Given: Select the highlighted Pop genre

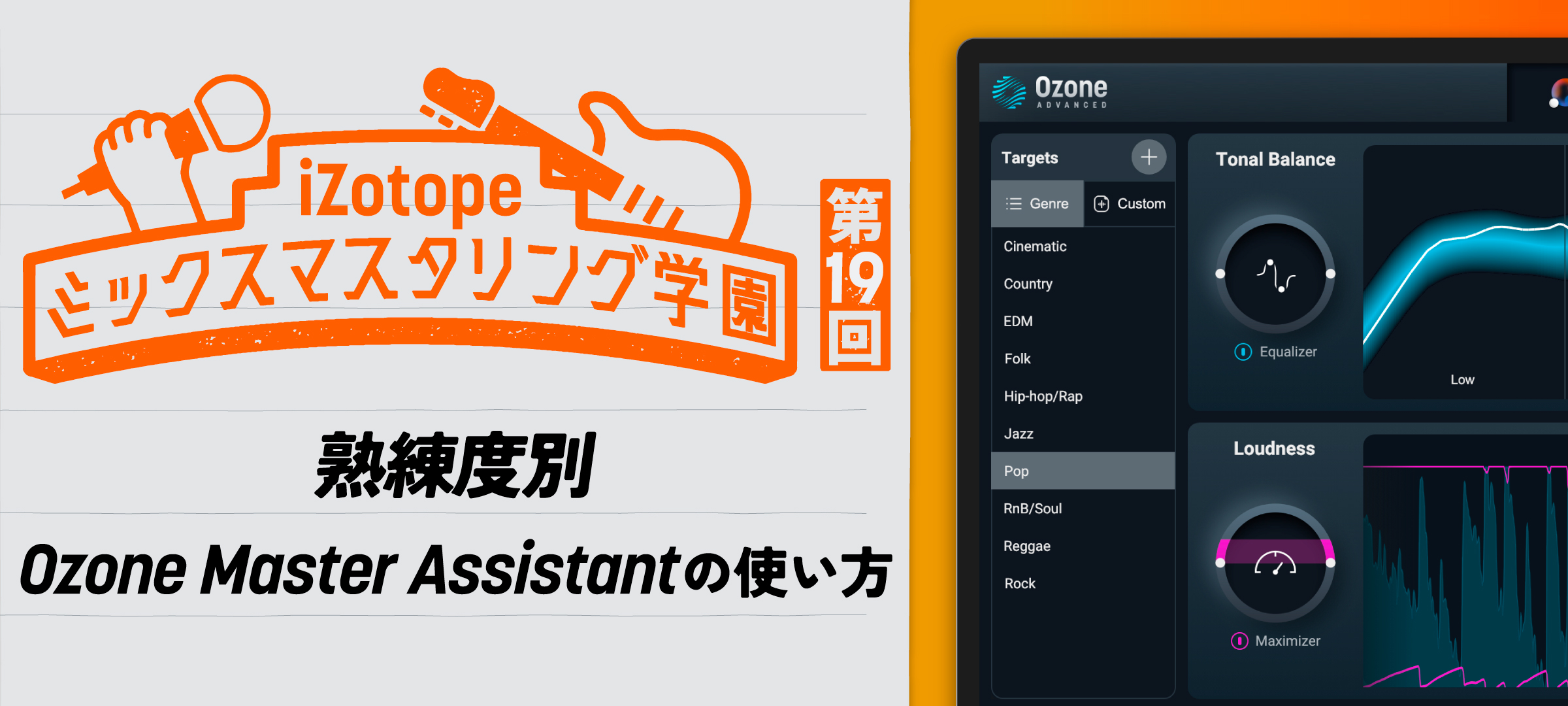Looking at the screenshot, I should 1083,471.
